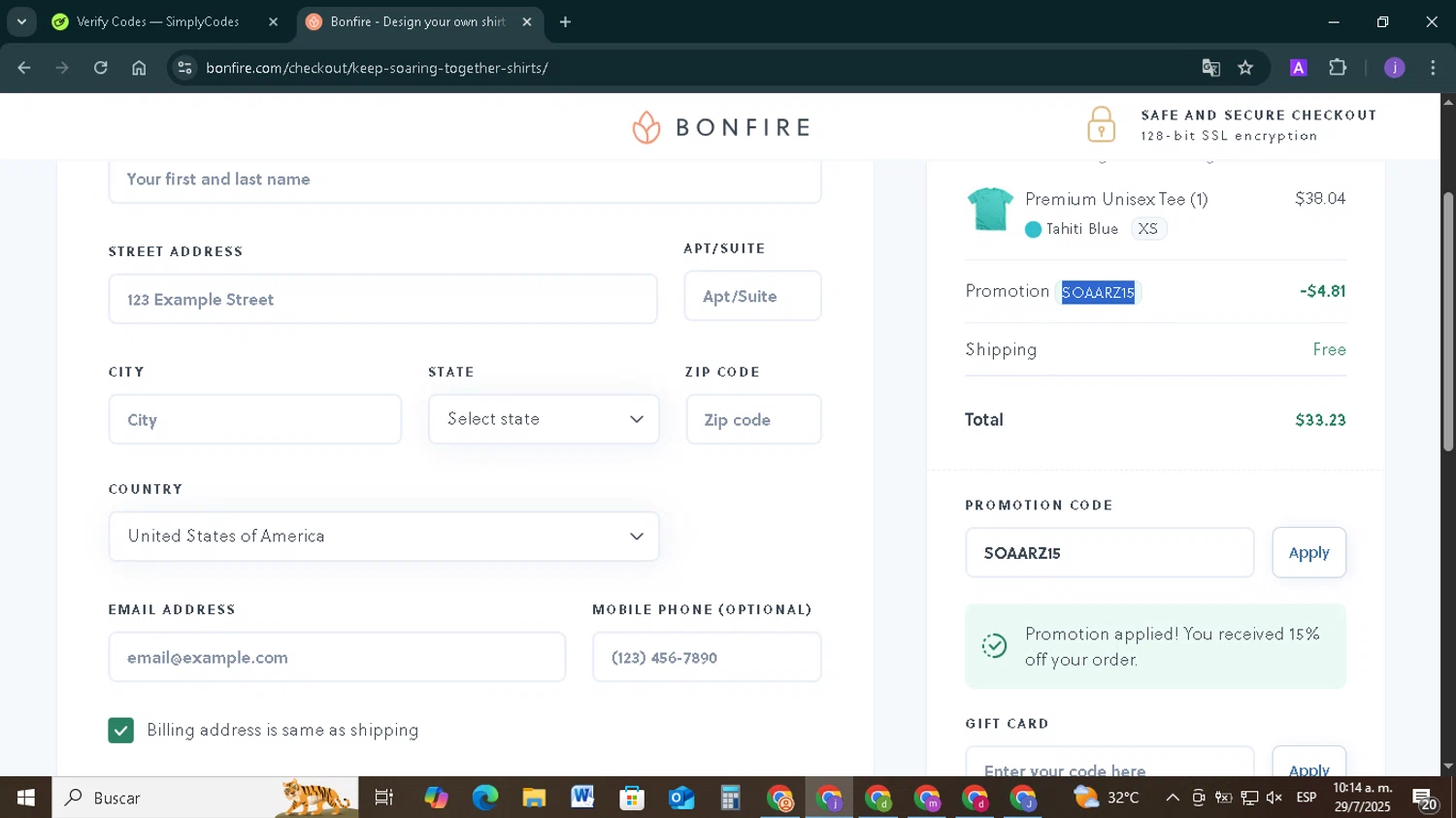Bookmark this page with star icon
Viewport: 1456px width, 818px height.
coord(1245,68)
